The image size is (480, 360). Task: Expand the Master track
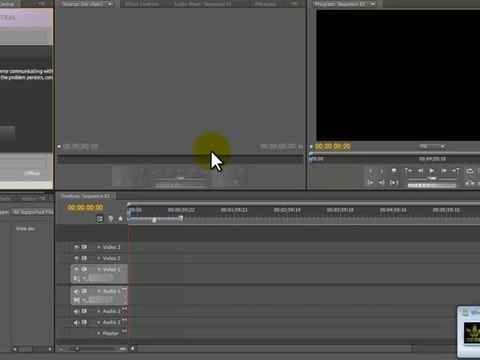point(99,333)
